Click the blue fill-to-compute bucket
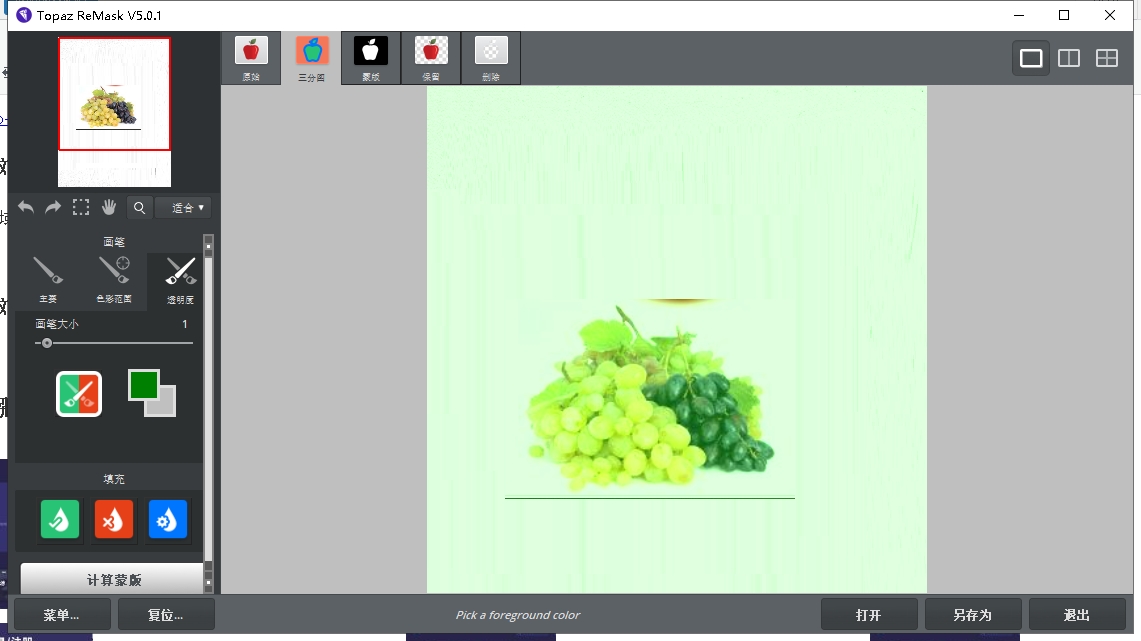 (x=167, y=519)
